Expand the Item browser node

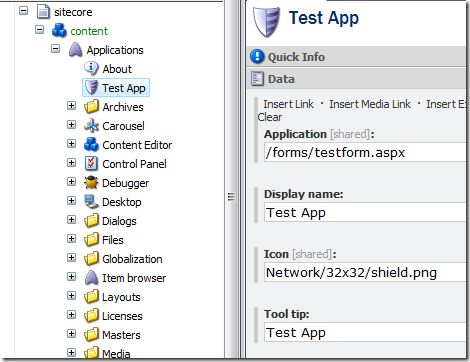point(71,277)
